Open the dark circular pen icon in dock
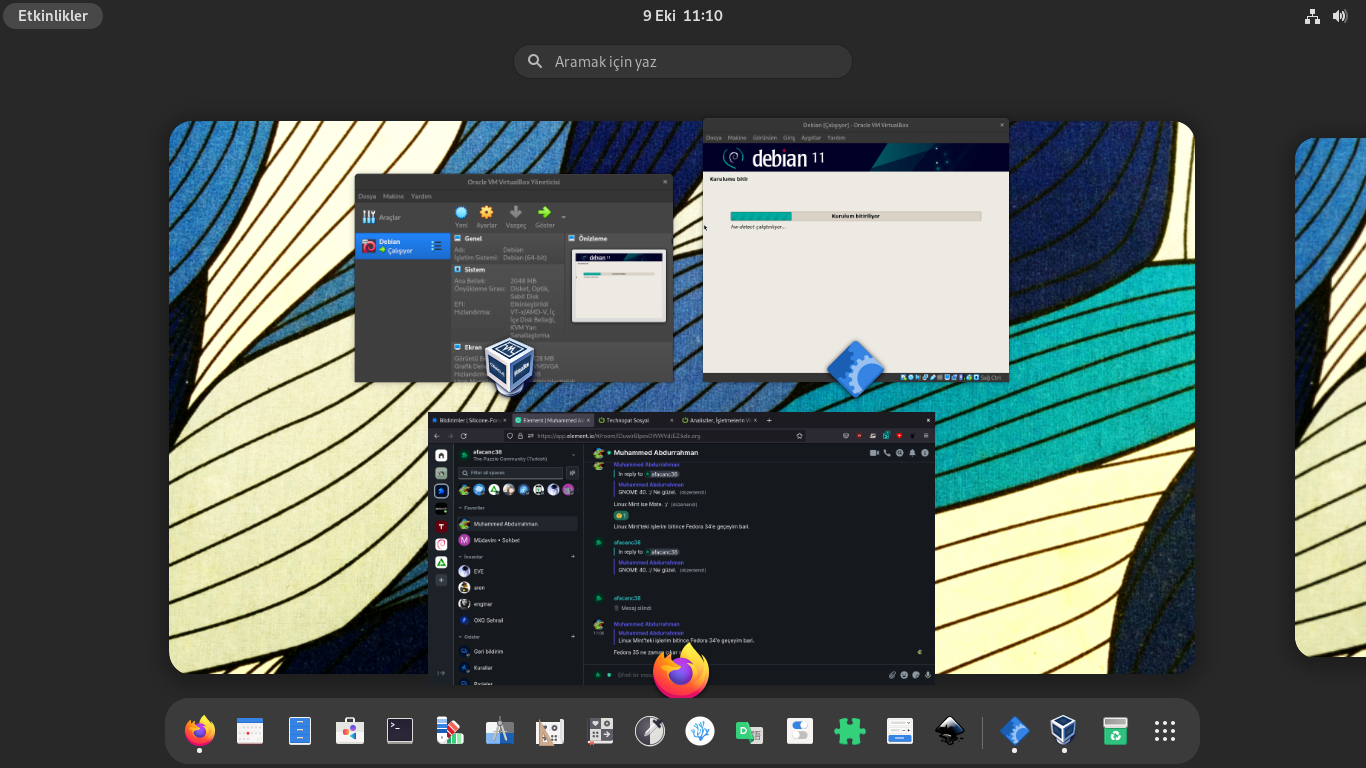 point(650,731)
